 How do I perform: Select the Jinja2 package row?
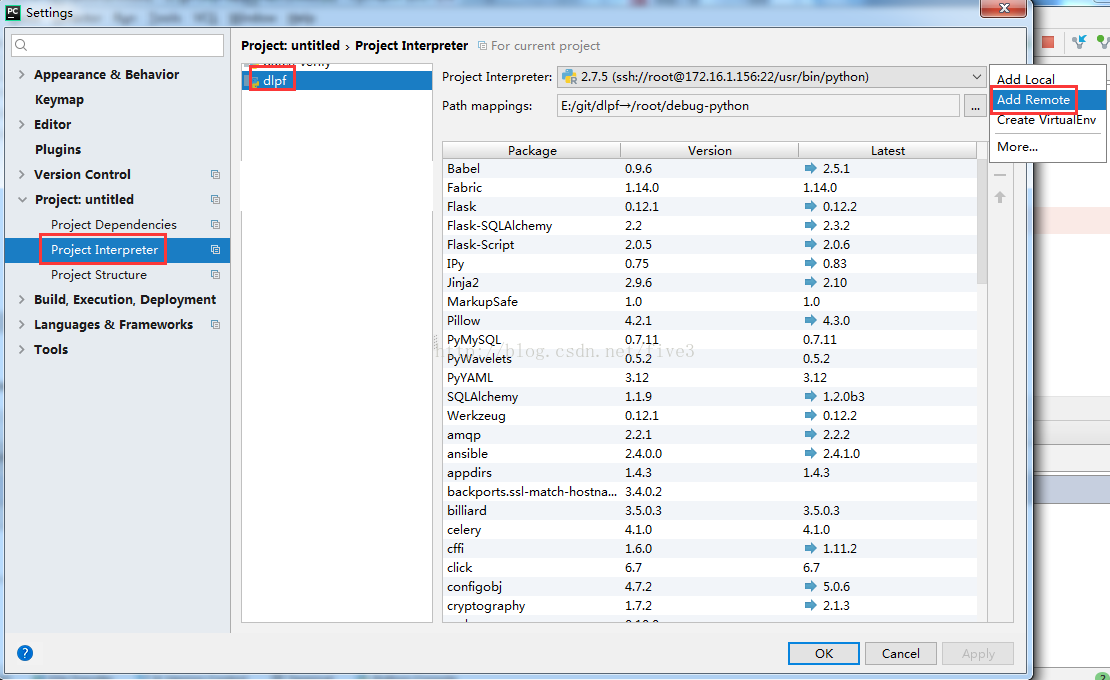(710, 282)
